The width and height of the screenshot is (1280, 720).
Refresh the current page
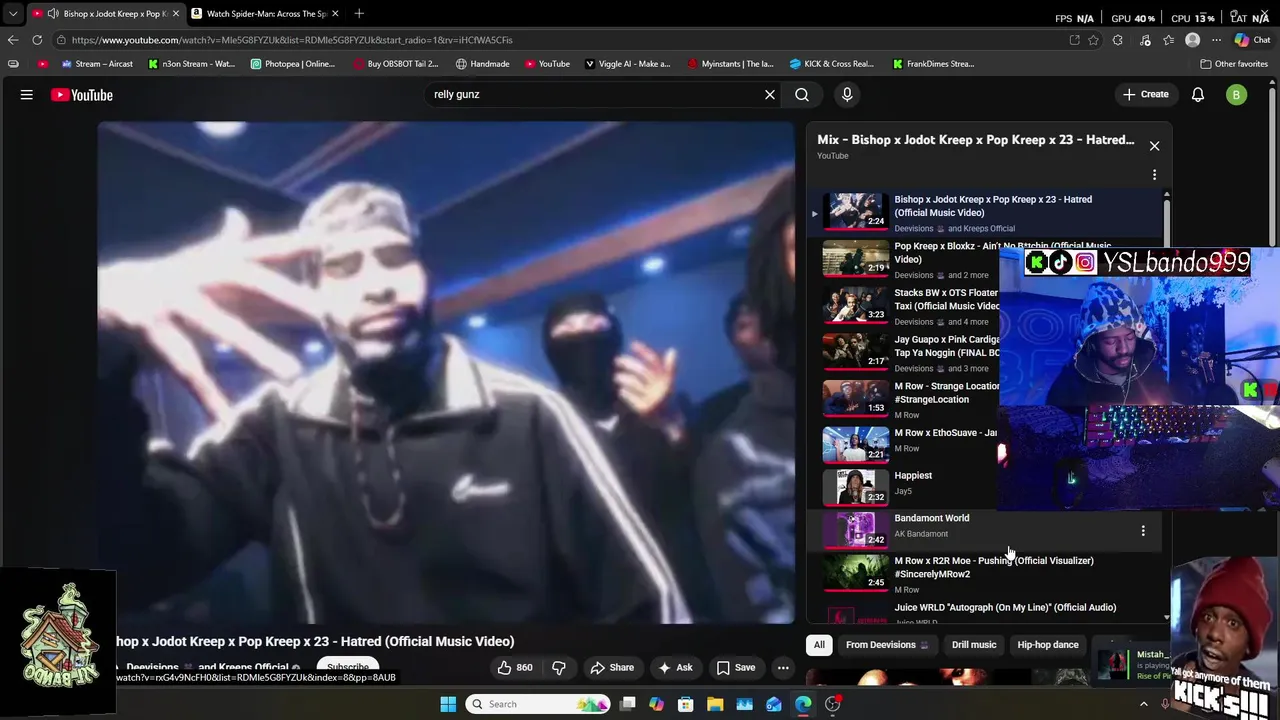(x=37, y=40)
